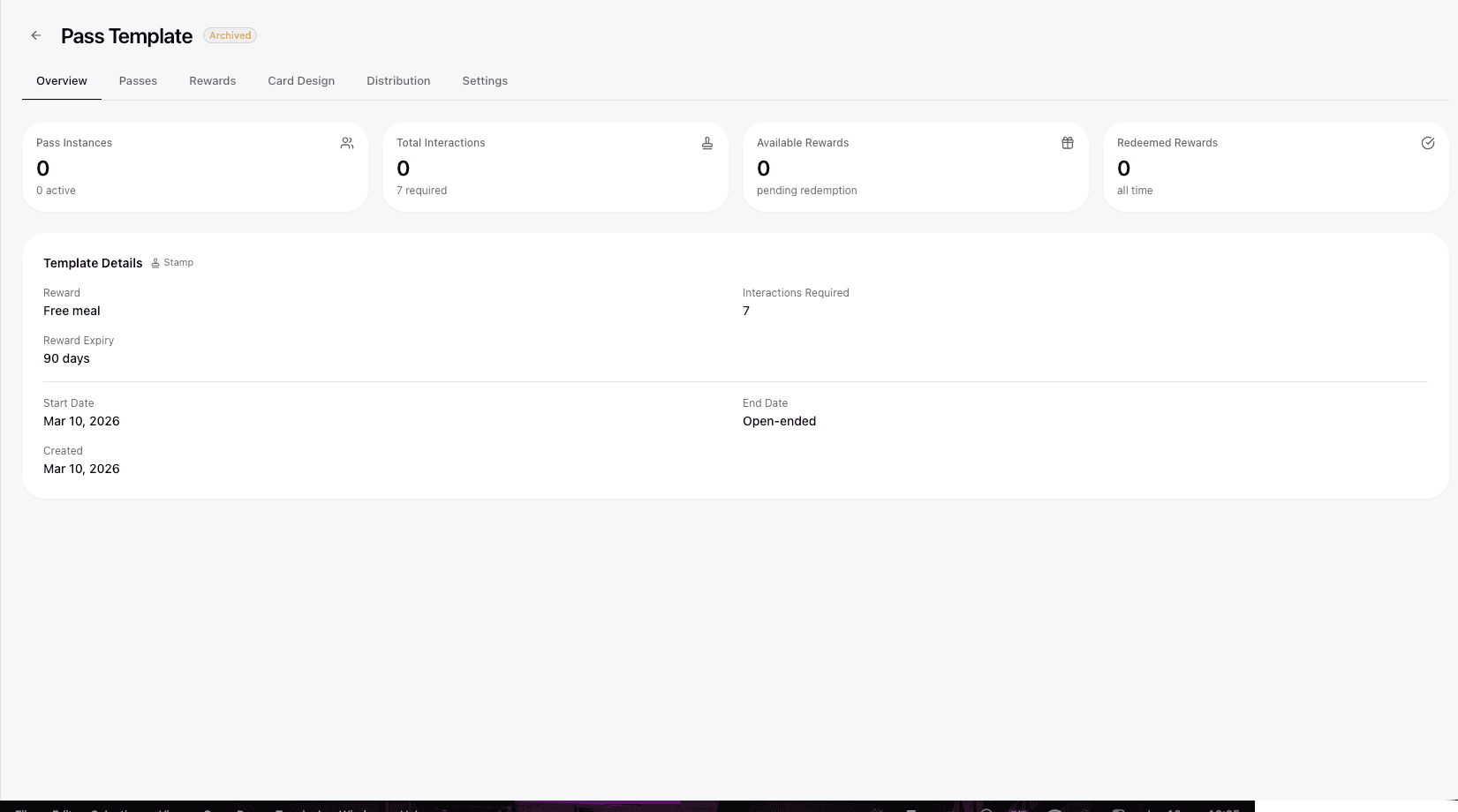The image size is (1458, 812).
Task: Select the Overview tab
Action: coord(61,80)
